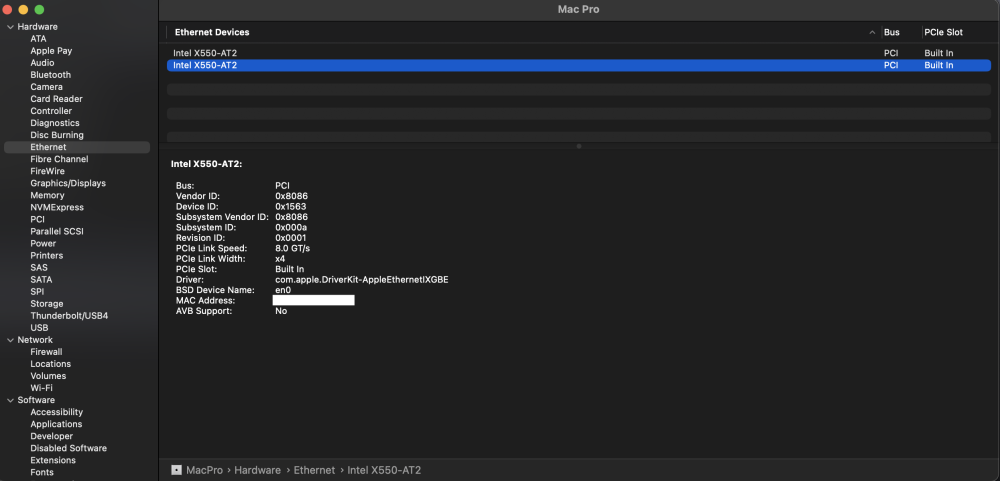1000x481 pixels.
Task: Open Thunderbolt/USB4 information
Action: point(69,316)
